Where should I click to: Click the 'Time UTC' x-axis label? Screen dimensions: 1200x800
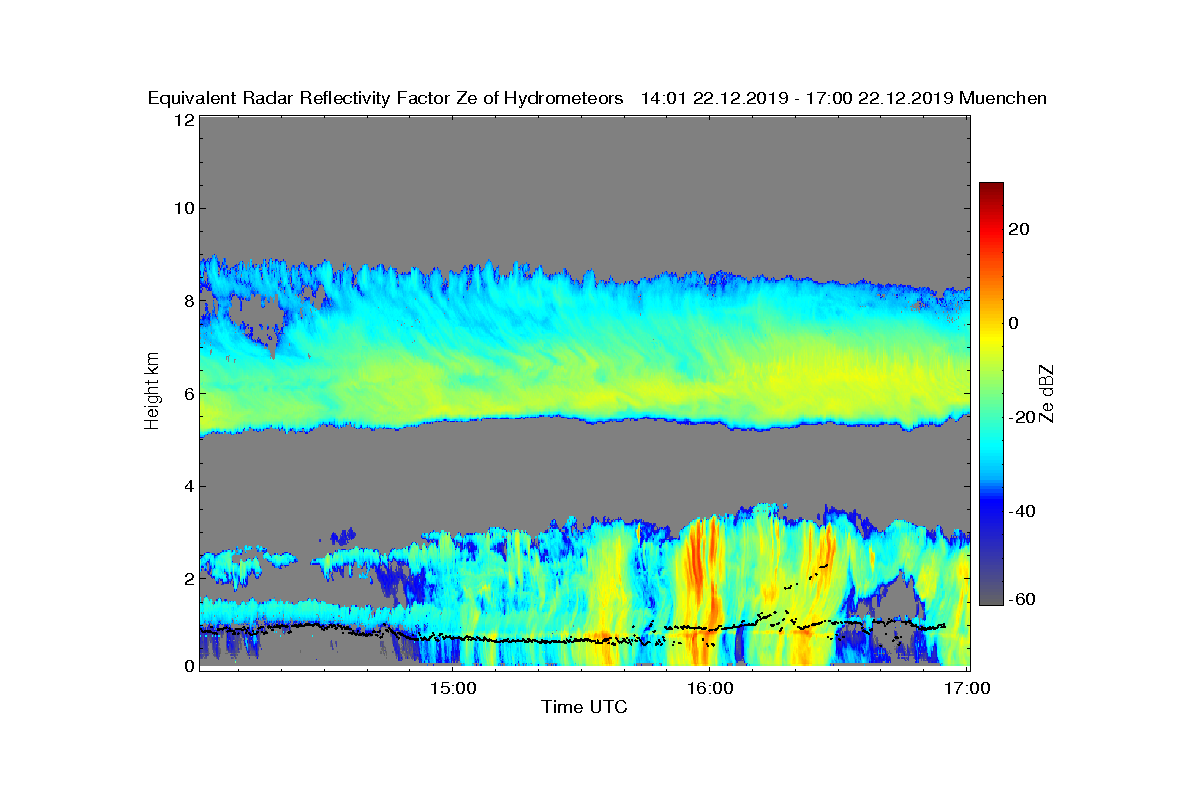click(585, 707)
